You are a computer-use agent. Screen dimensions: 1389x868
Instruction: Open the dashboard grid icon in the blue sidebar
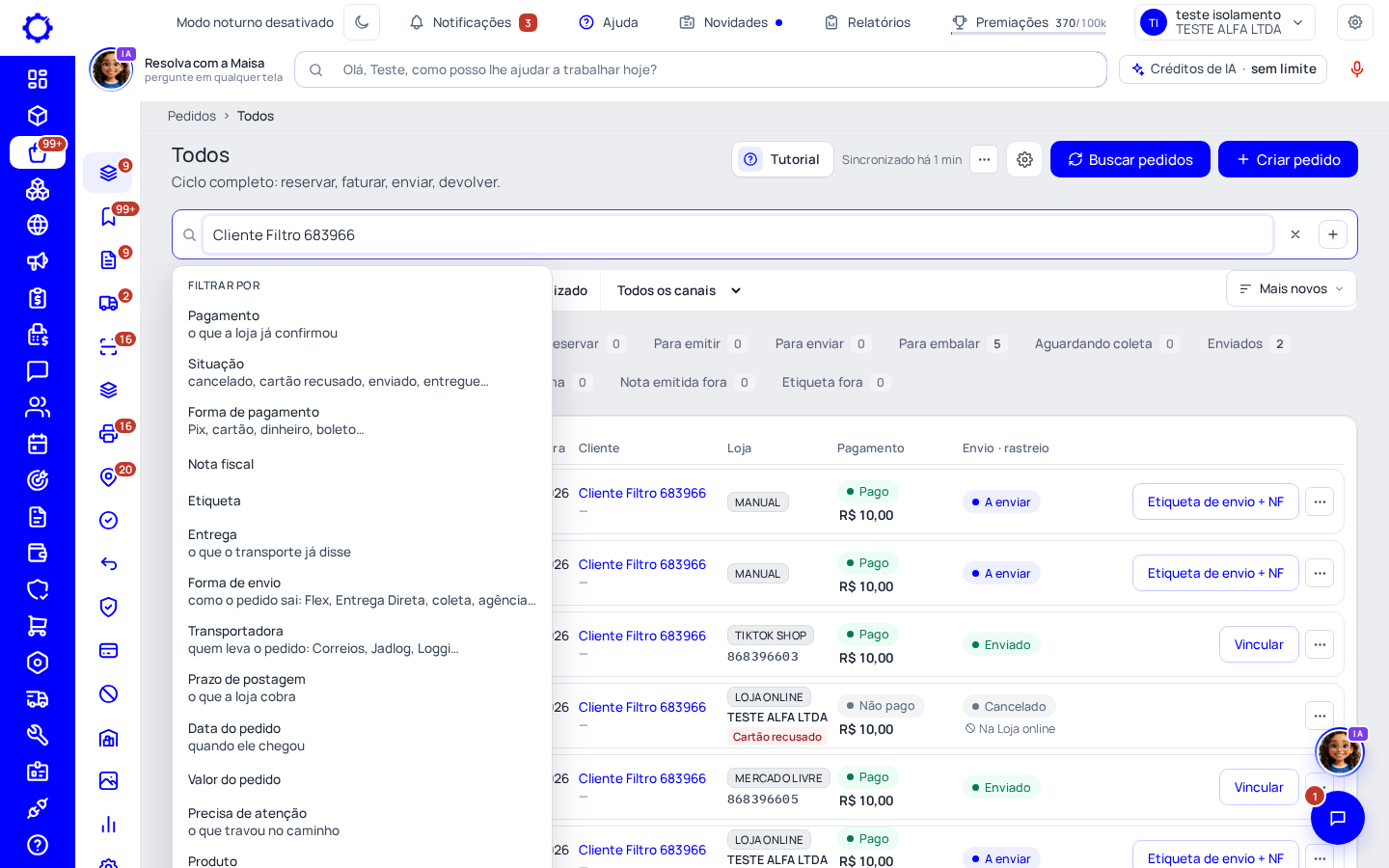(x=38, y=79)
